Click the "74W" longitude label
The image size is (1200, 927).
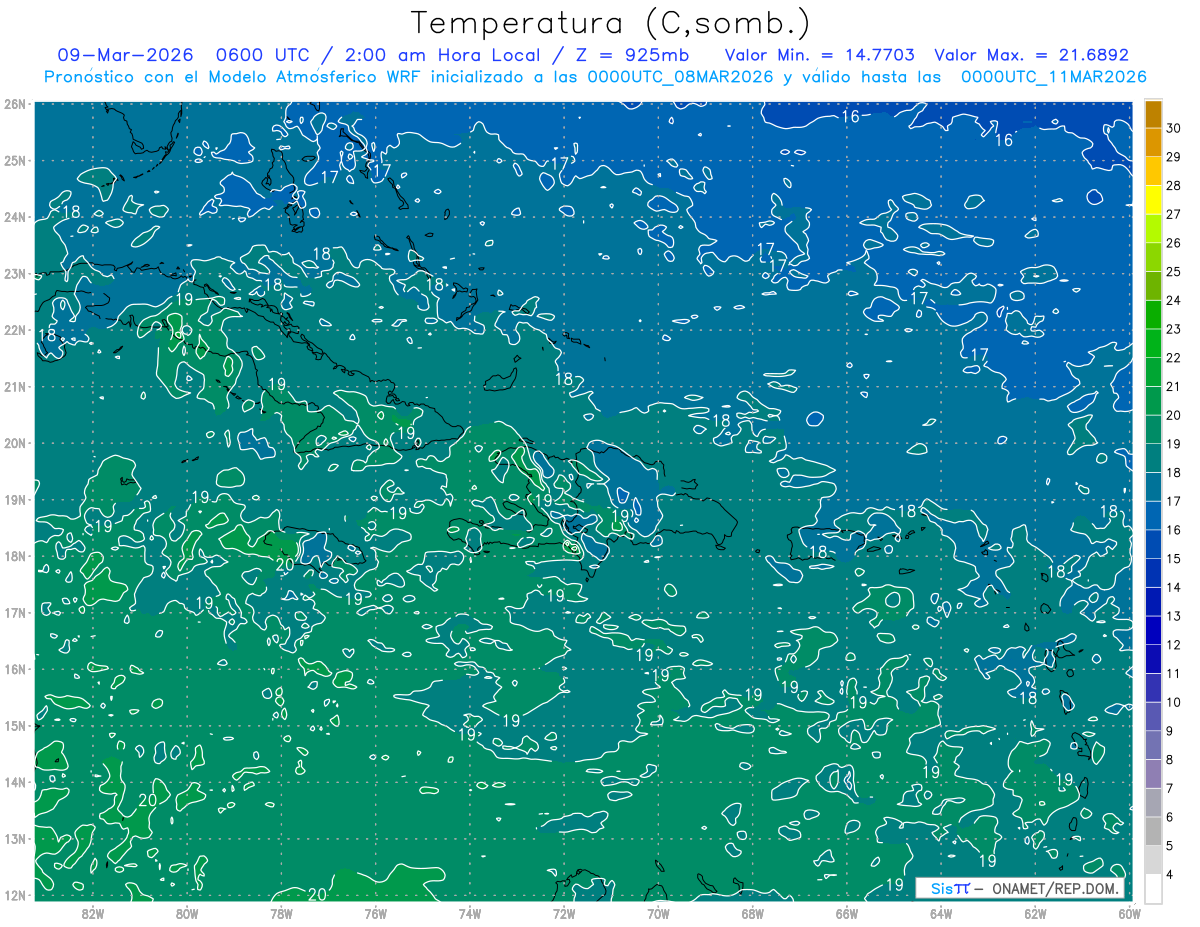tap(469, 912)
